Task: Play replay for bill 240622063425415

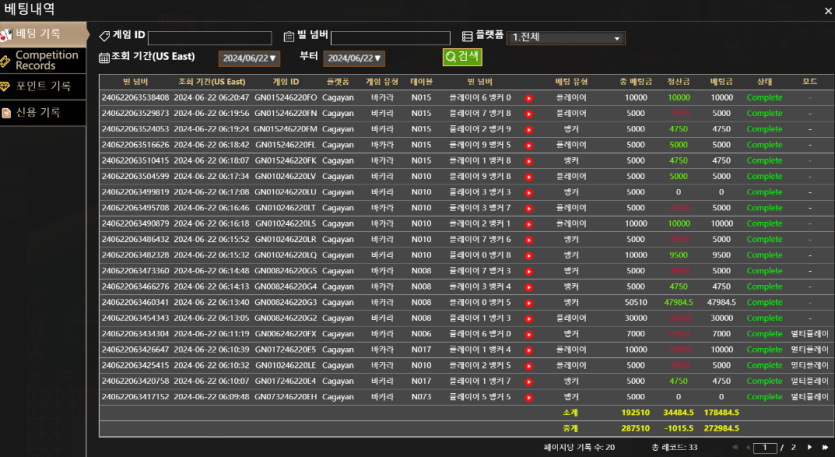Action: click(529, 366)
